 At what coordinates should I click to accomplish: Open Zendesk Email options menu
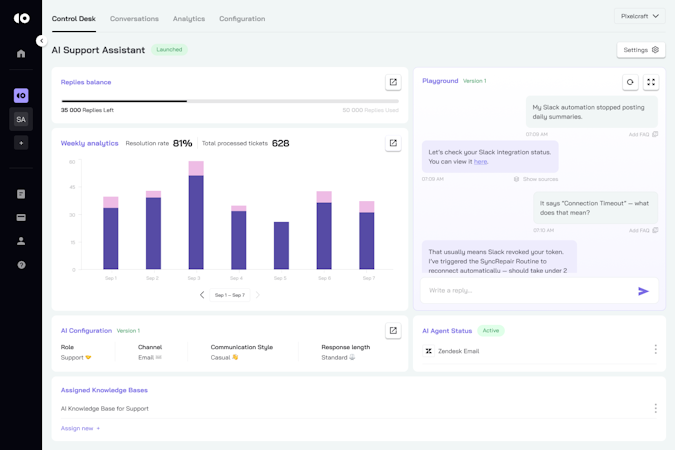[656, 350]
